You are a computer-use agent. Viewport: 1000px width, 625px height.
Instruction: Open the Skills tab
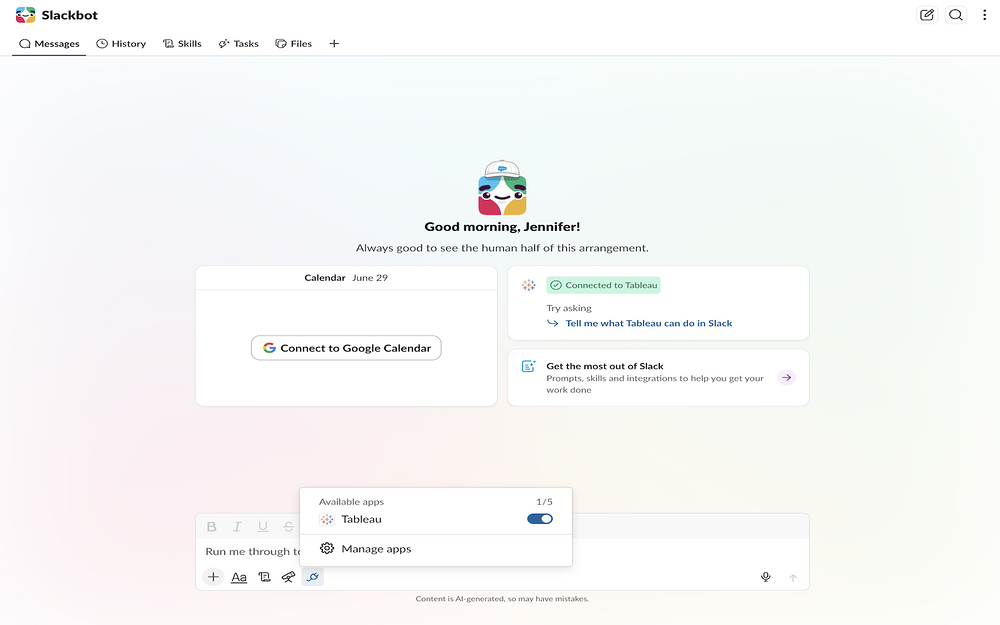182,43
